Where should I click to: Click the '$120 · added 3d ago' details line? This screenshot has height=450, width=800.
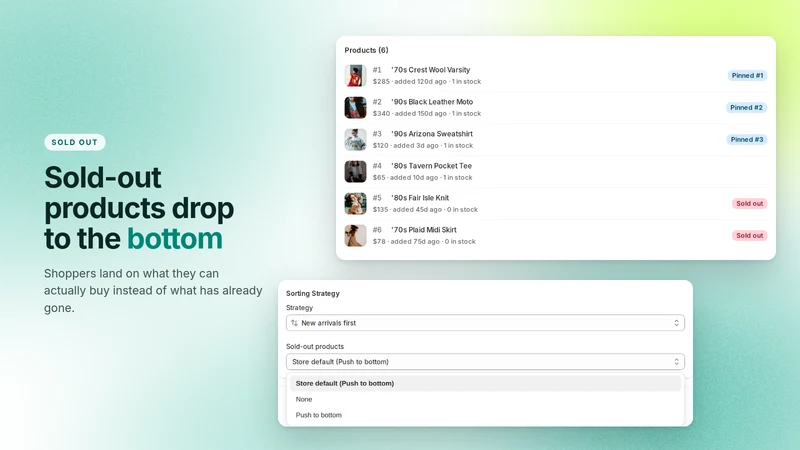(422, 145)
